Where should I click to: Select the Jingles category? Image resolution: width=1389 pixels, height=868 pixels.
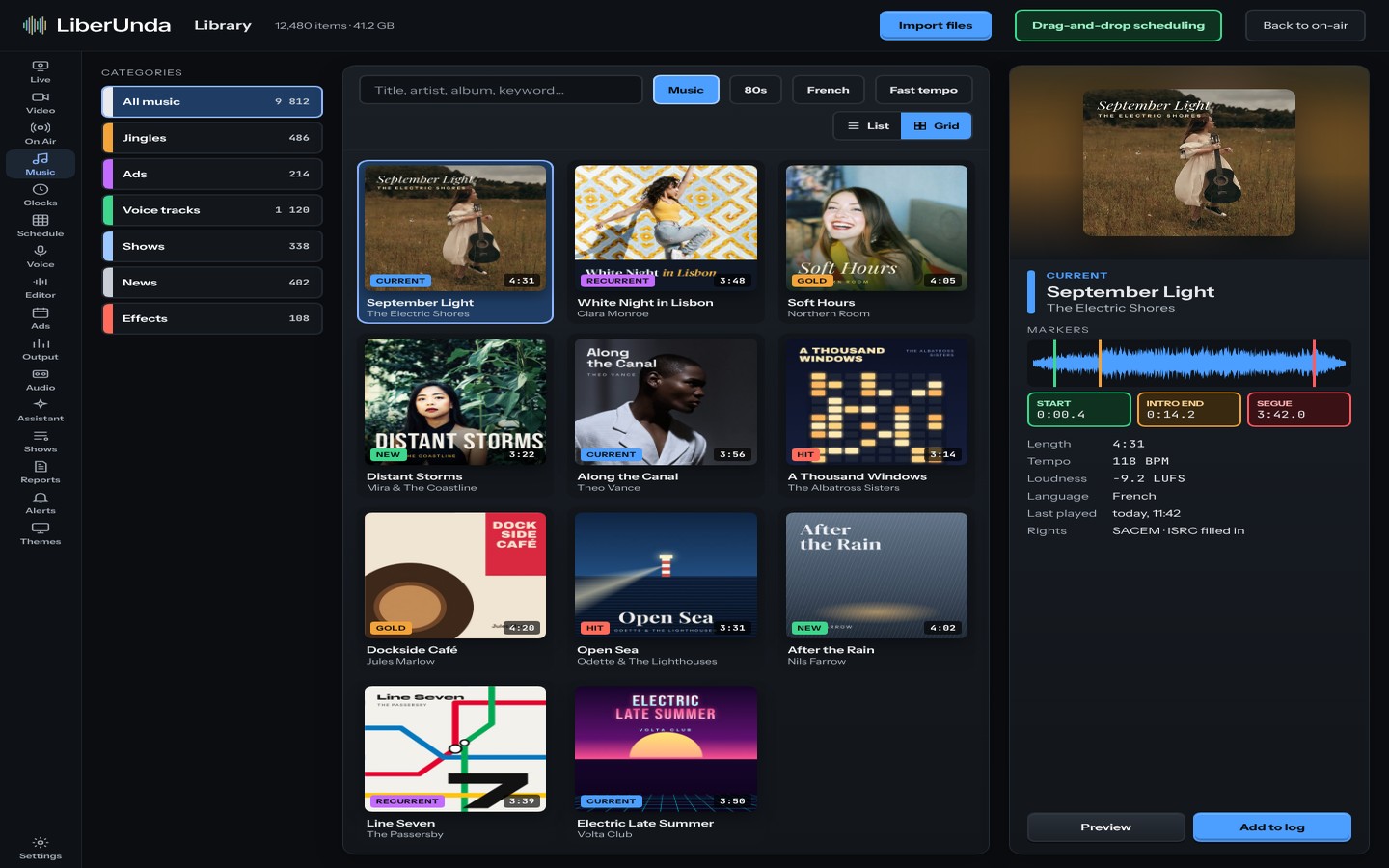click(x=212, y=138)
